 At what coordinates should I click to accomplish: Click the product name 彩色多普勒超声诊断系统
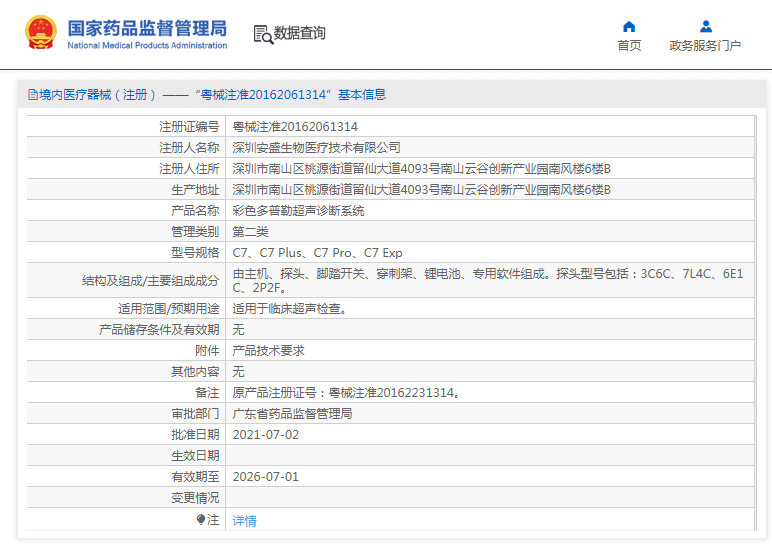point(298,211)
